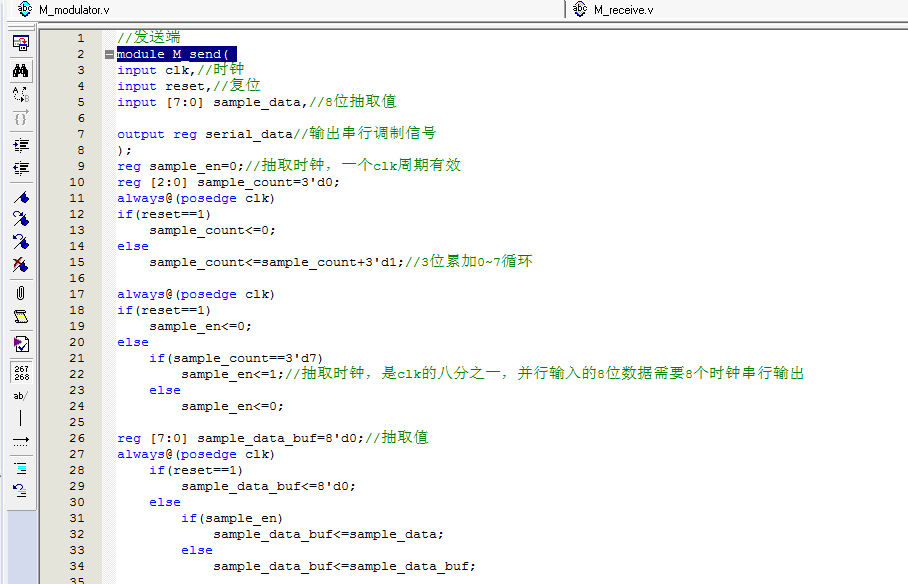Screen dimensions: 908x584
Task: Click 'input clk' on line 3
Action: point(154,70)
